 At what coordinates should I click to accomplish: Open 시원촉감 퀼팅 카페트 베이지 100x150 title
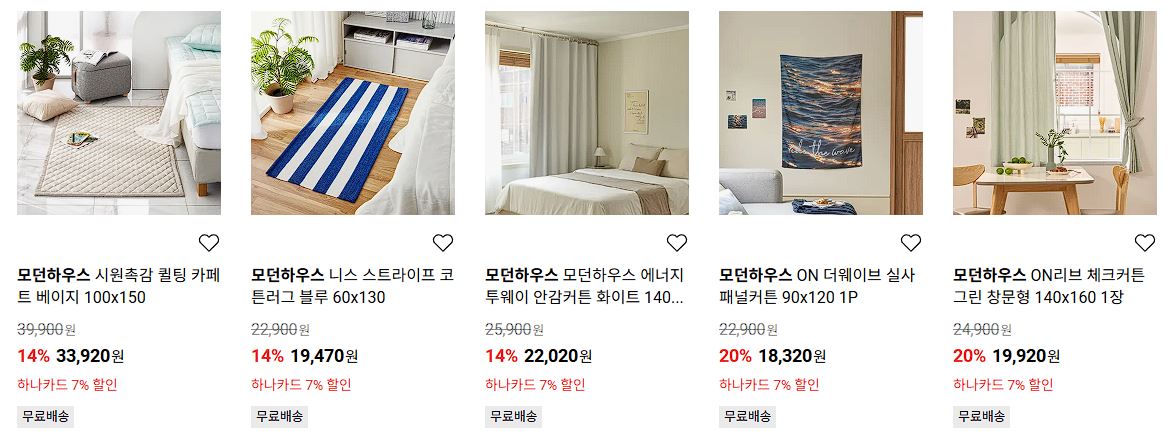click(119, 286)
